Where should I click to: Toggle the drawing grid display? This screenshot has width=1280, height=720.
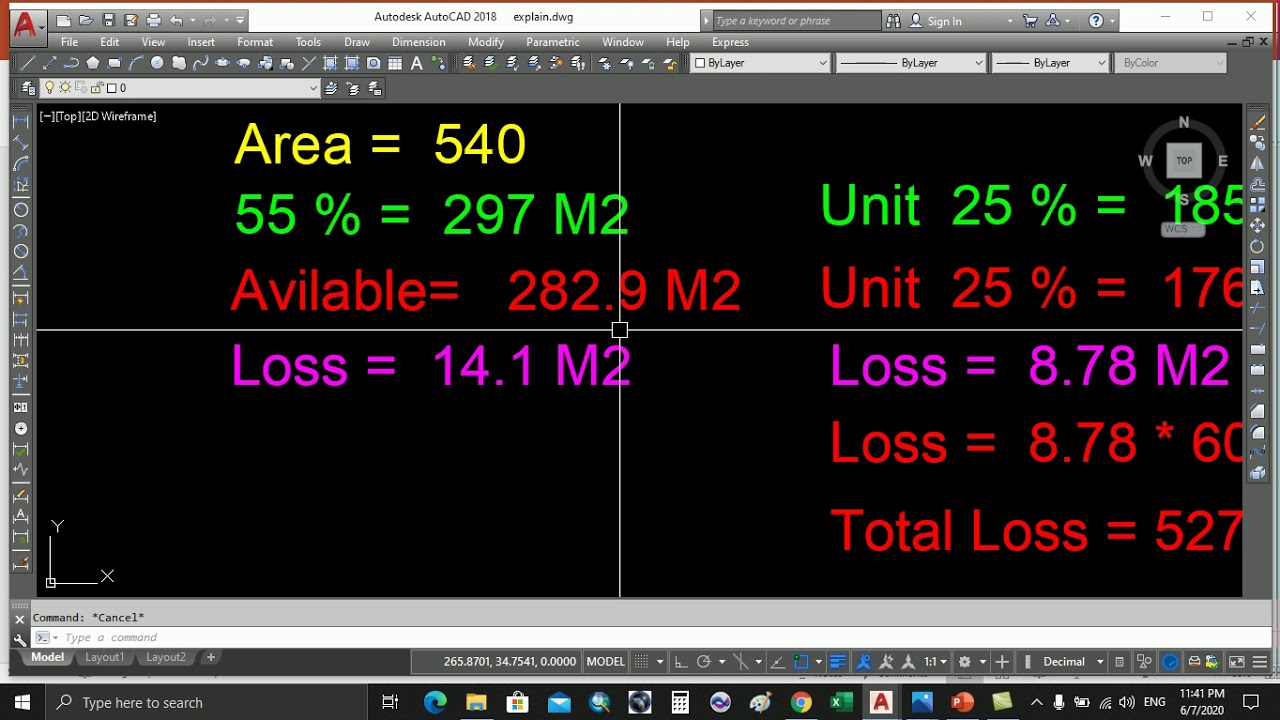tap(642, 662)
